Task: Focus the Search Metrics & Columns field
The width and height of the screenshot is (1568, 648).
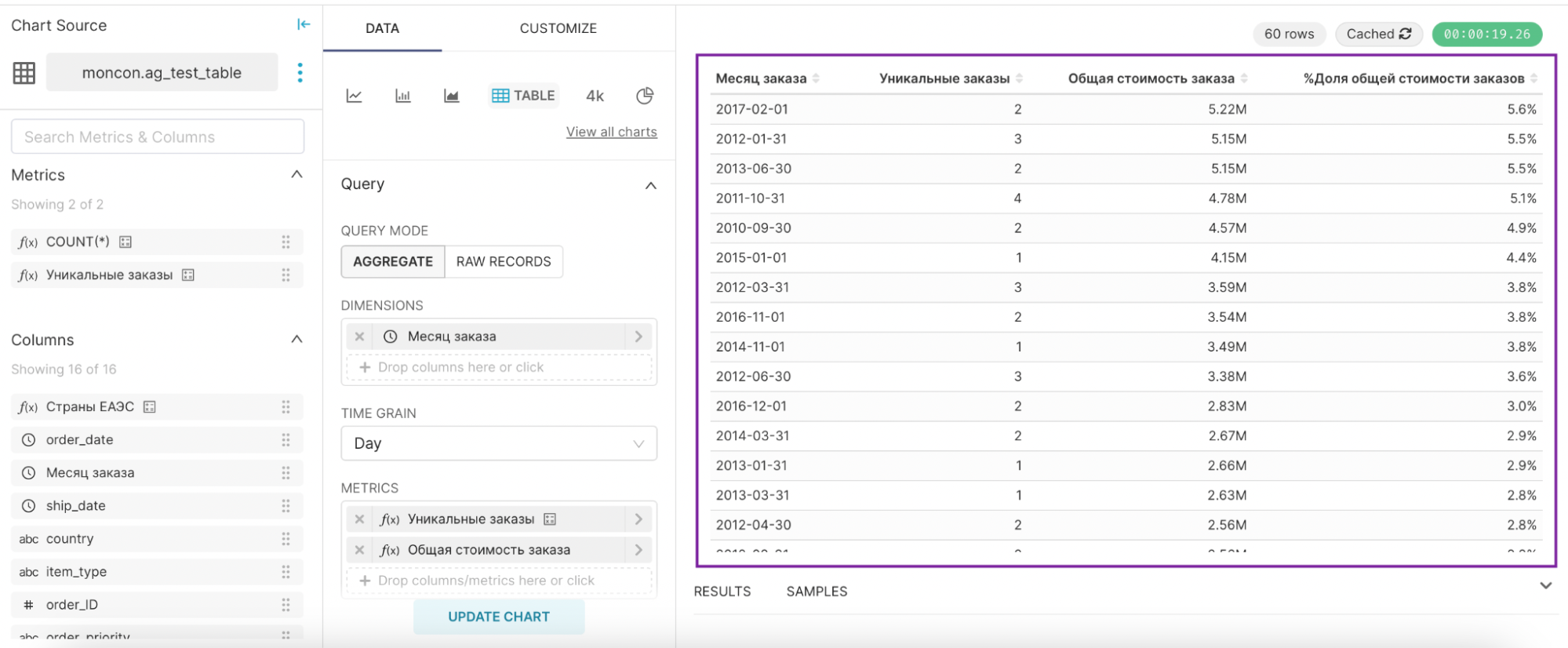Action: click(x=158, y=137)
